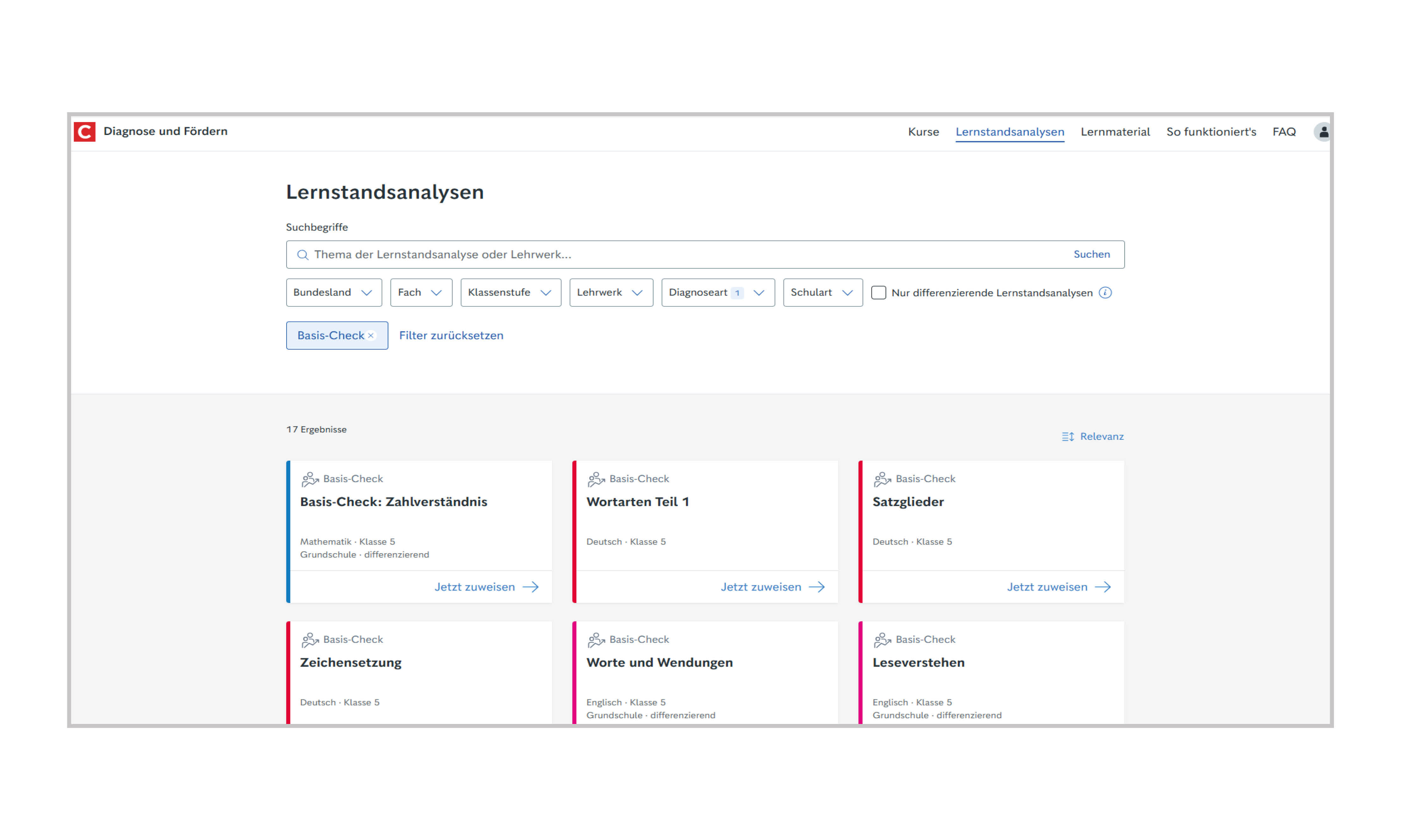Open the Schulart dropdown
The height and width of the screenshot is (840, 1401).
pos(822,293)
